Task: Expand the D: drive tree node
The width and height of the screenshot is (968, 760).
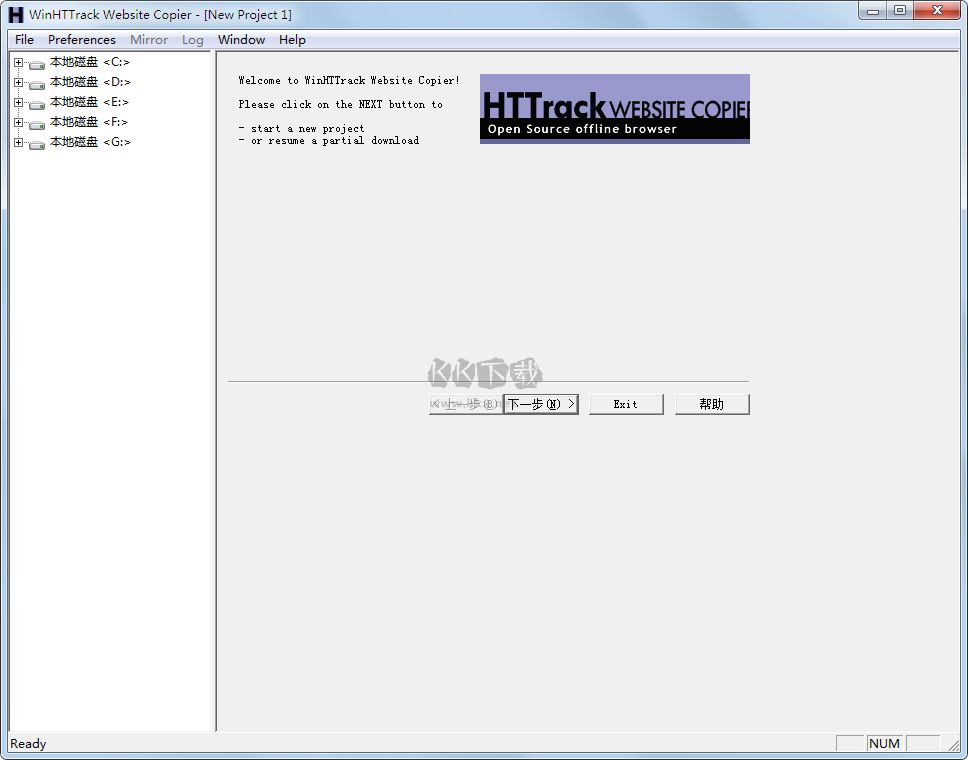Action: 19,82
